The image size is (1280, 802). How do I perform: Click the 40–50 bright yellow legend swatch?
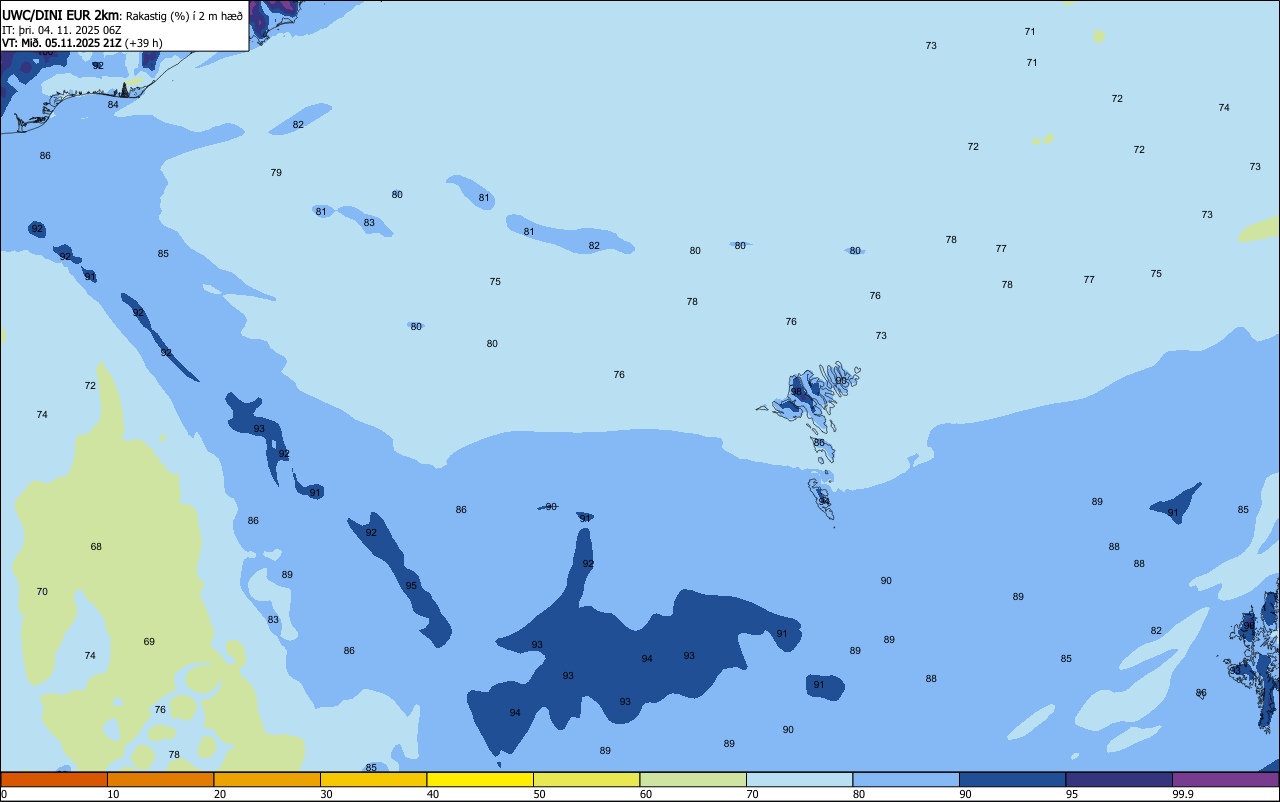point(480,780)
